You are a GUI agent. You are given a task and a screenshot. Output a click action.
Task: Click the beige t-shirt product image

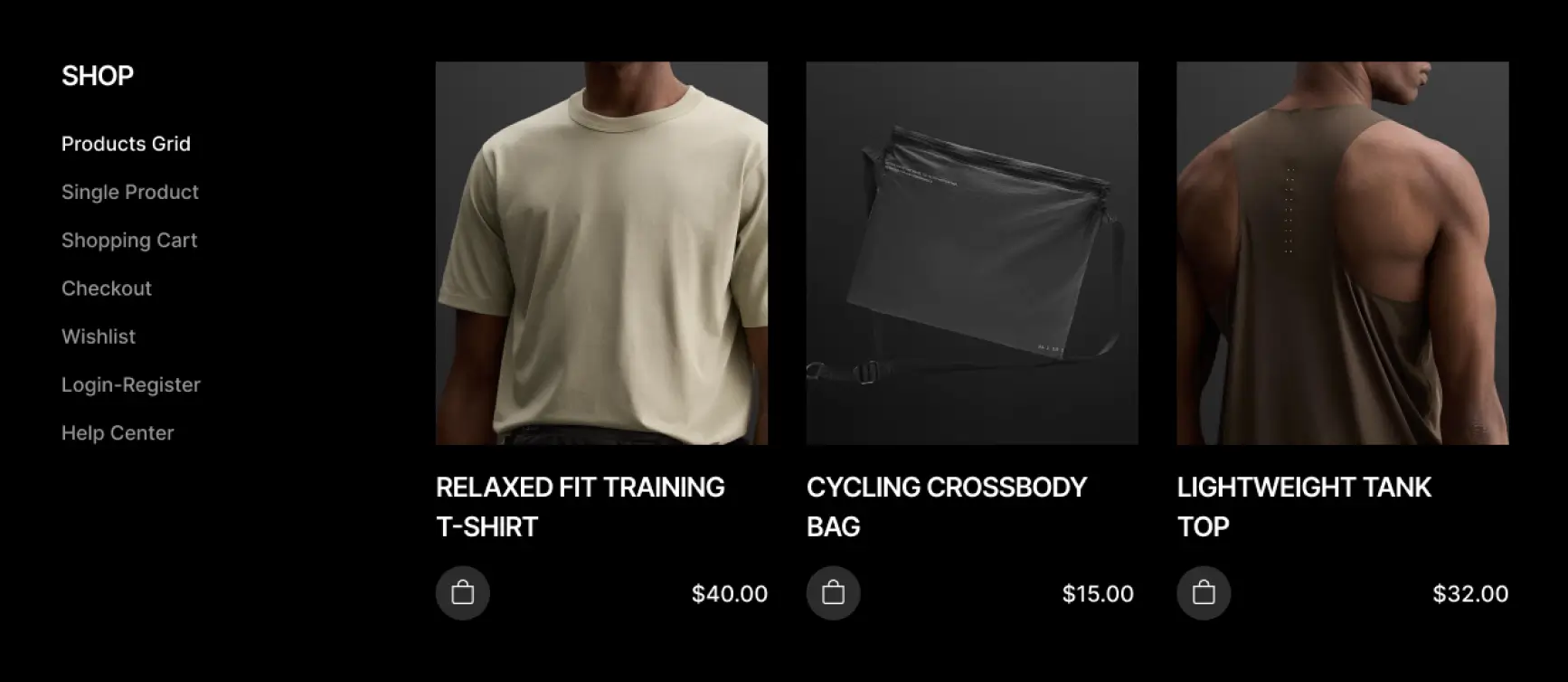(601, 253)
